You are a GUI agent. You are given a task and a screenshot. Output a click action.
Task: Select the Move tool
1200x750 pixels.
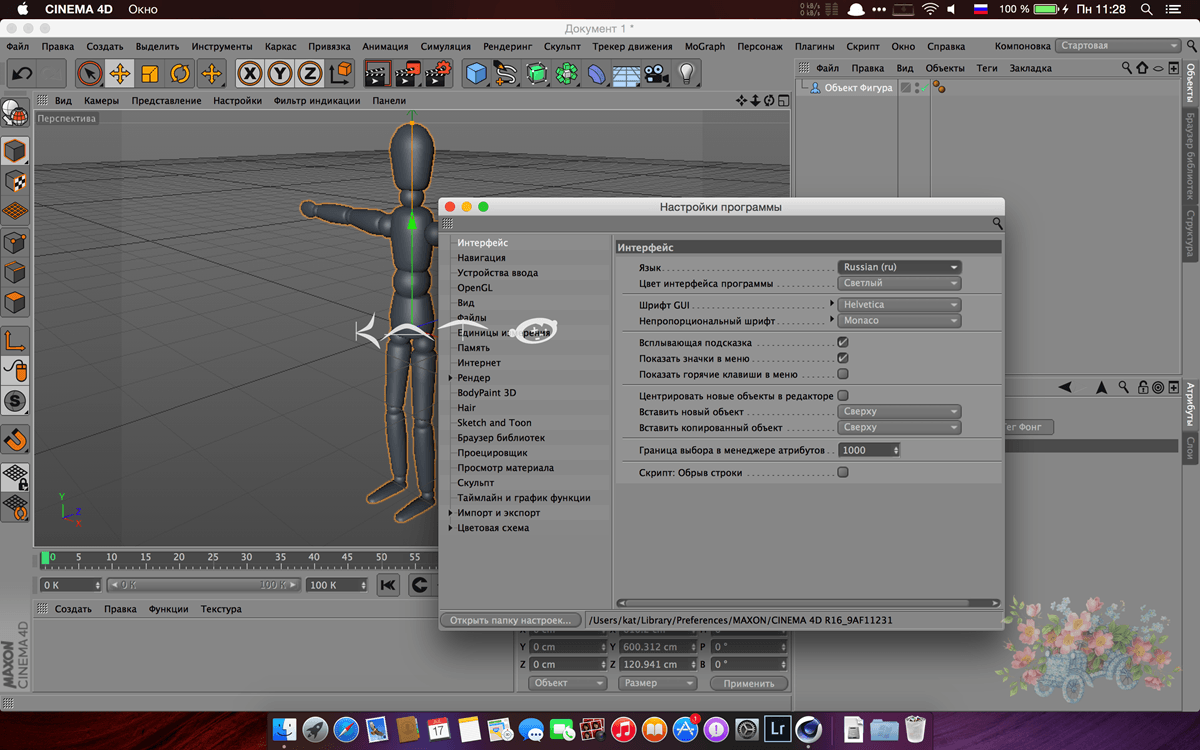tap(120, 74)
